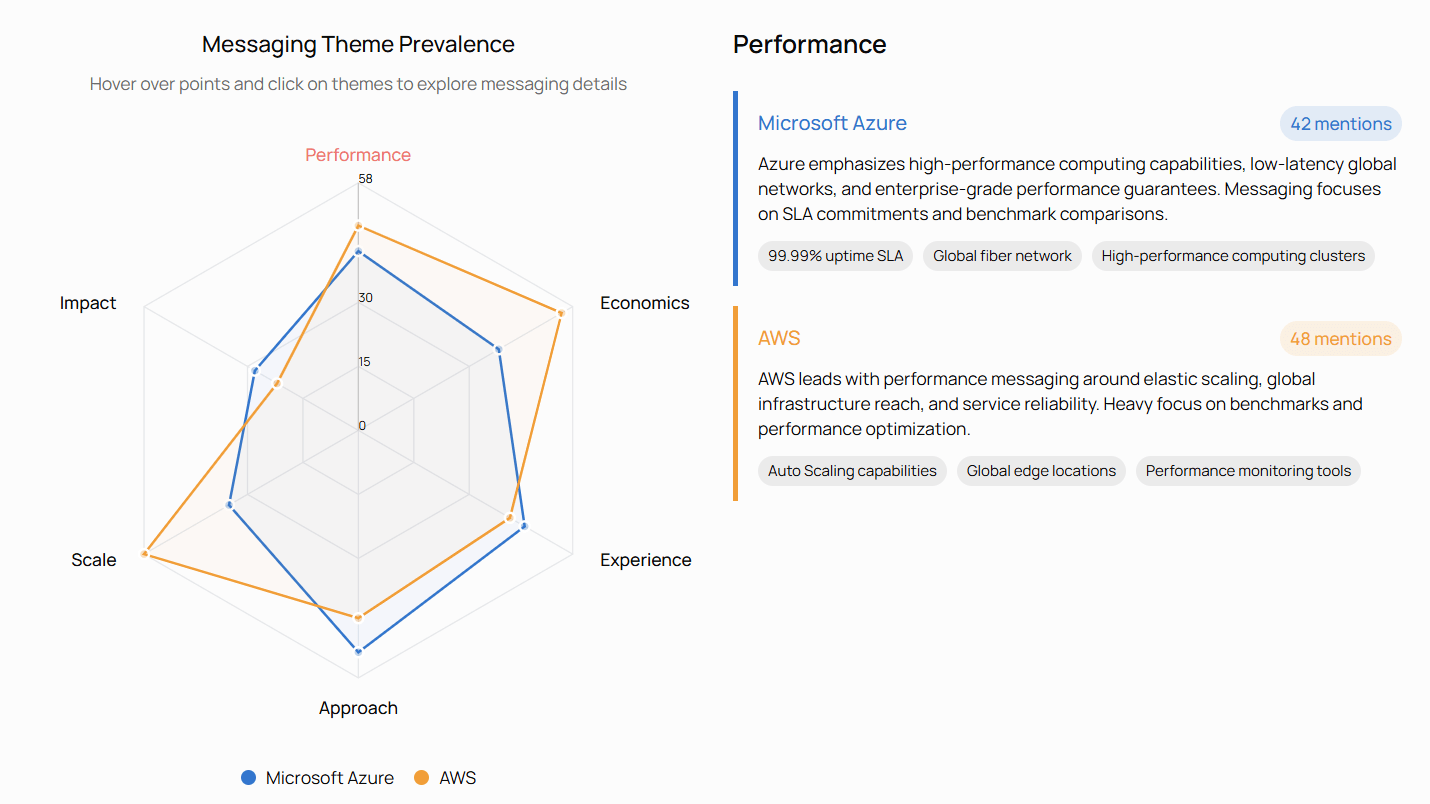Click the Azure data point on the Performance axis
Screen dimensions: 1430x804
358,252
